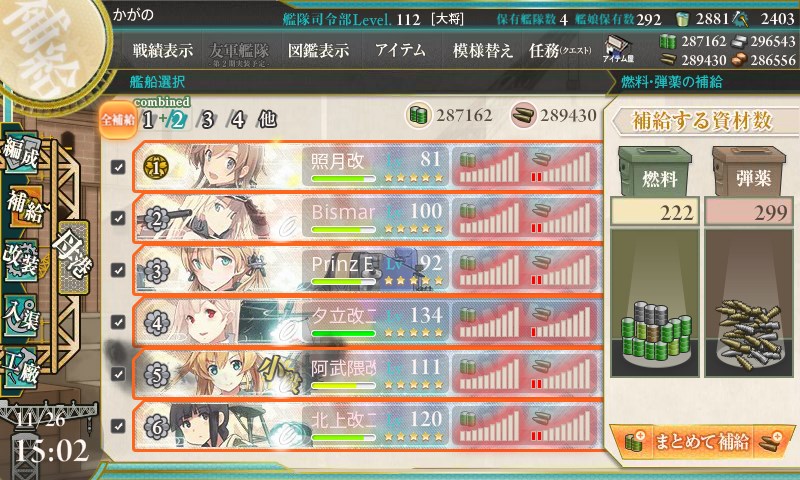The image size is (800, 480).
Task: Open the アイテム屋 item shop icon
Action: coord(618,49)
